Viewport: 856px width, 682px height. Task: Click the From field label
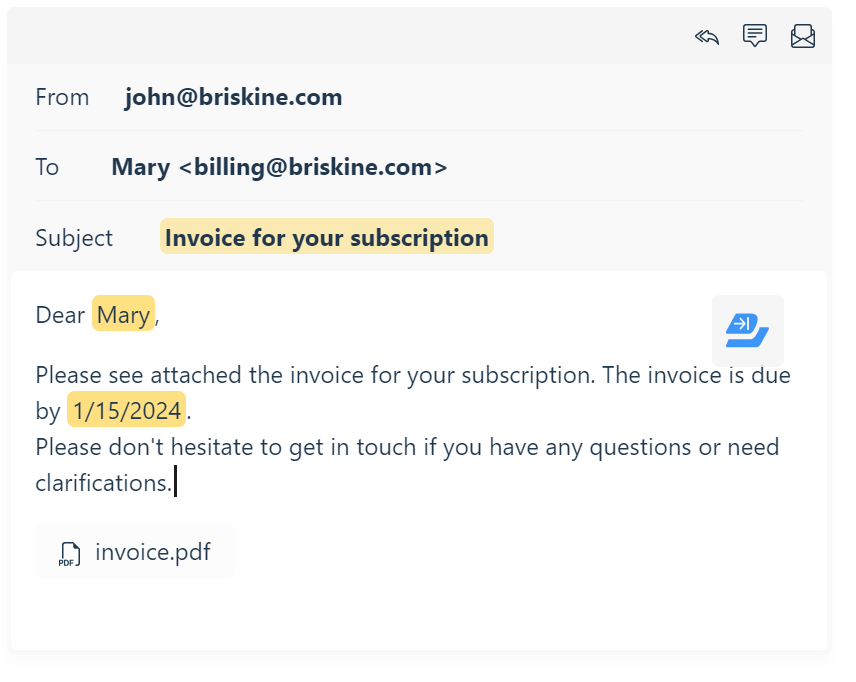[62, 97]
